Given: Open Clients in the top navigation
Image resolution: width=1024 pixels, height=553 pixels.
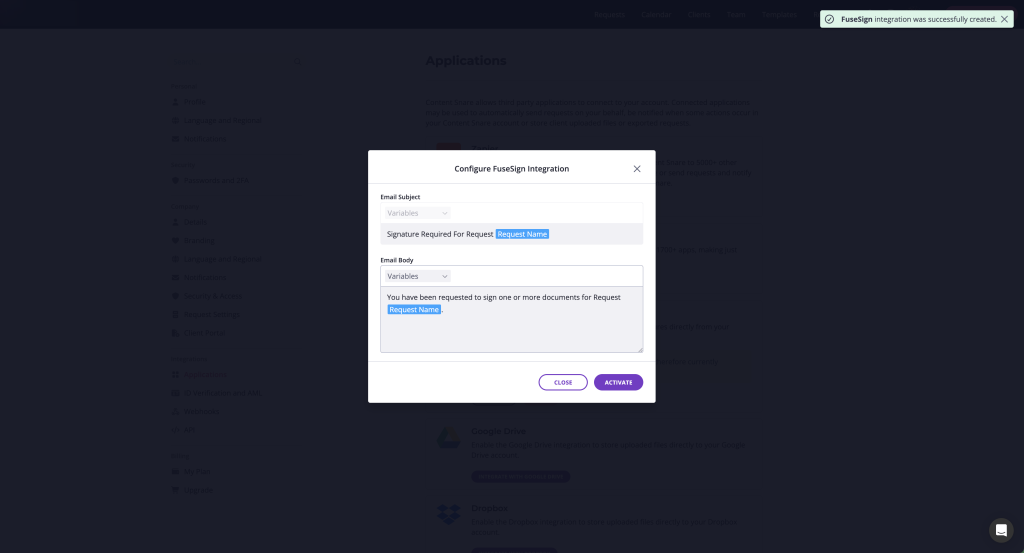Looking at the screenshot, I should pyautogui.click(x=699, y=14).
